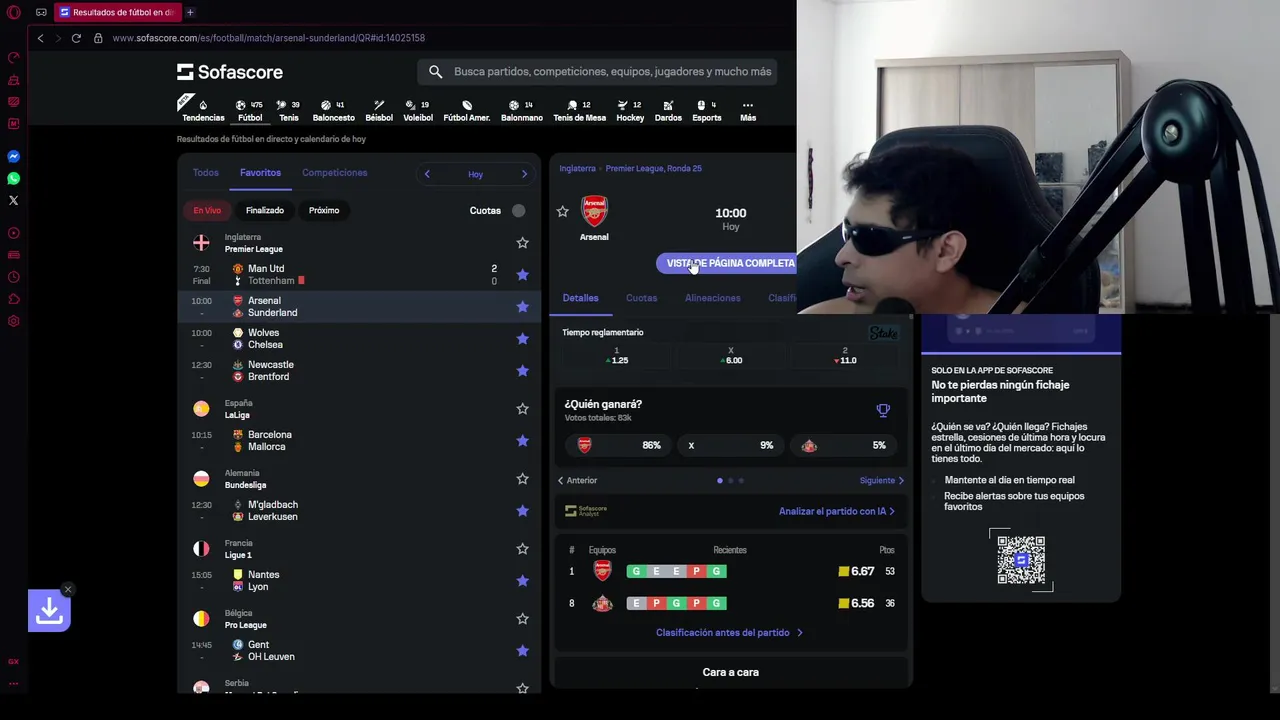
Task: Open a new browser tab
Action: tap(190, 12)
